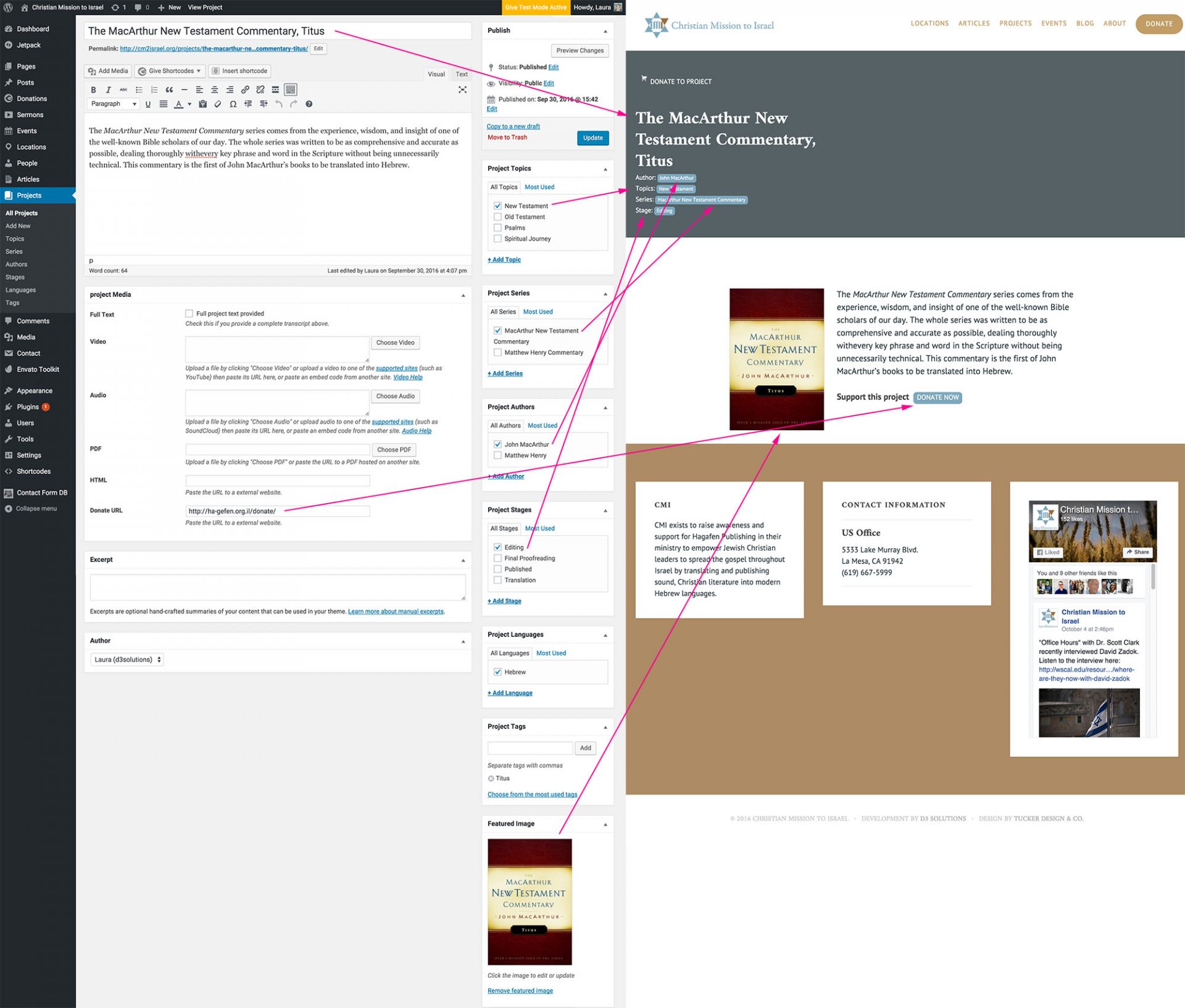The width and height of the screenshot is (1185, 1008).
Task: Check the Old Testament topic
Action: pos(497,217)
